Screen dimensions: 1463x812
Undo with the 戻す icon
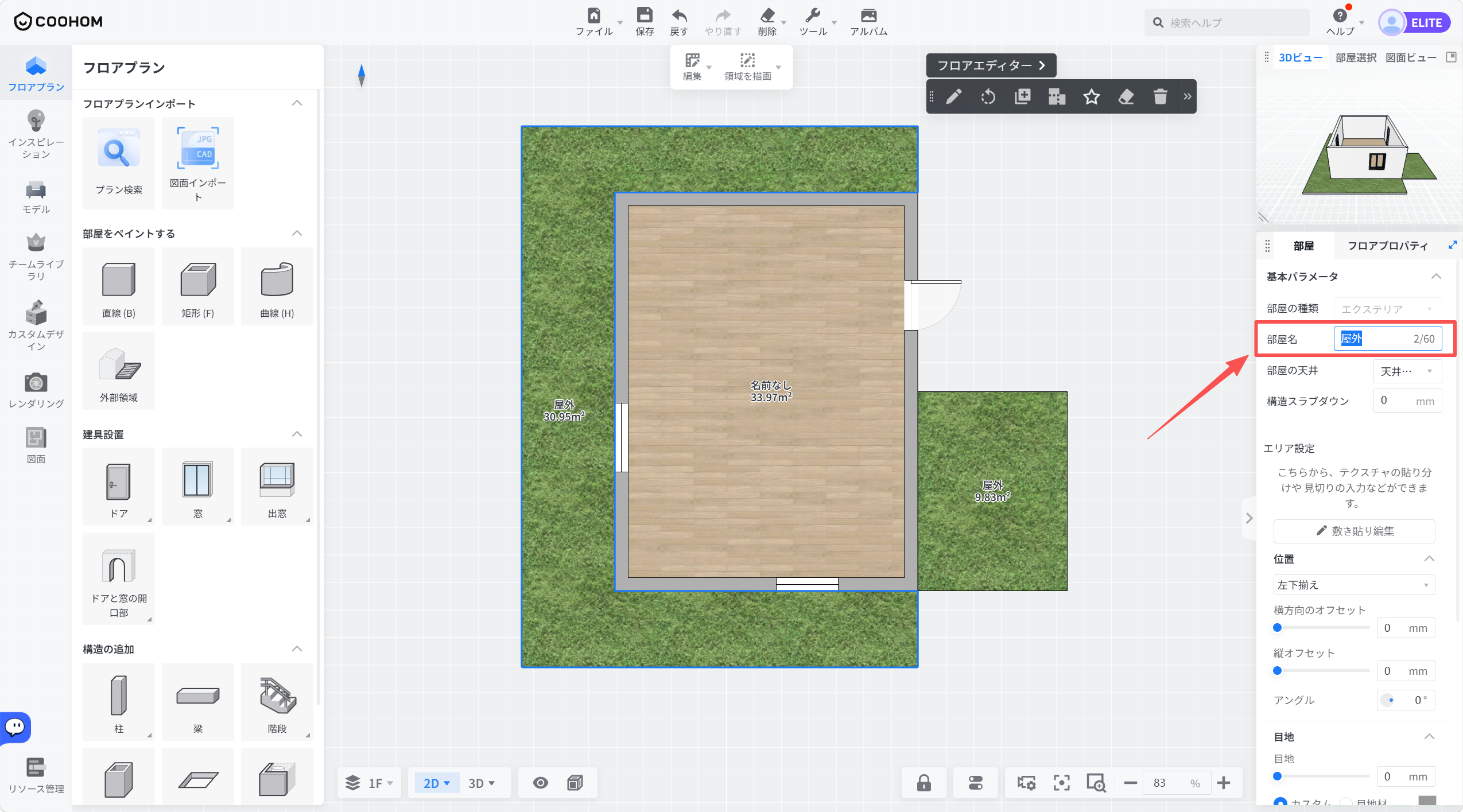pos(679,15)
